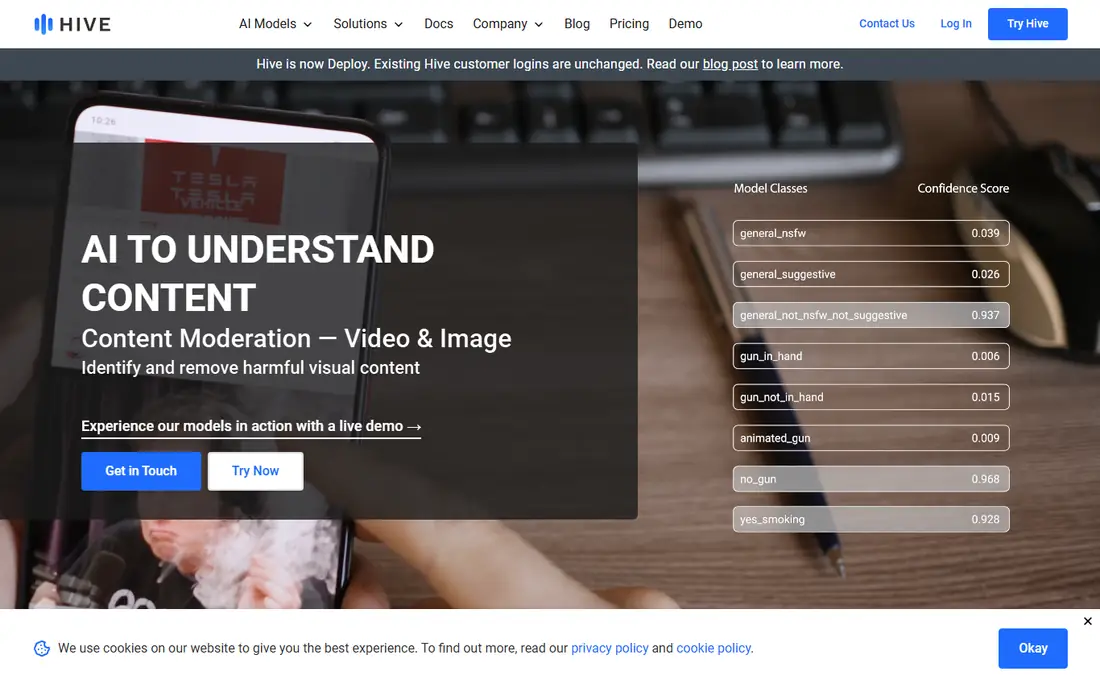Expand the AI Models menu
The width and height of the screenshot is (1100, 688).
coord(275,24)
